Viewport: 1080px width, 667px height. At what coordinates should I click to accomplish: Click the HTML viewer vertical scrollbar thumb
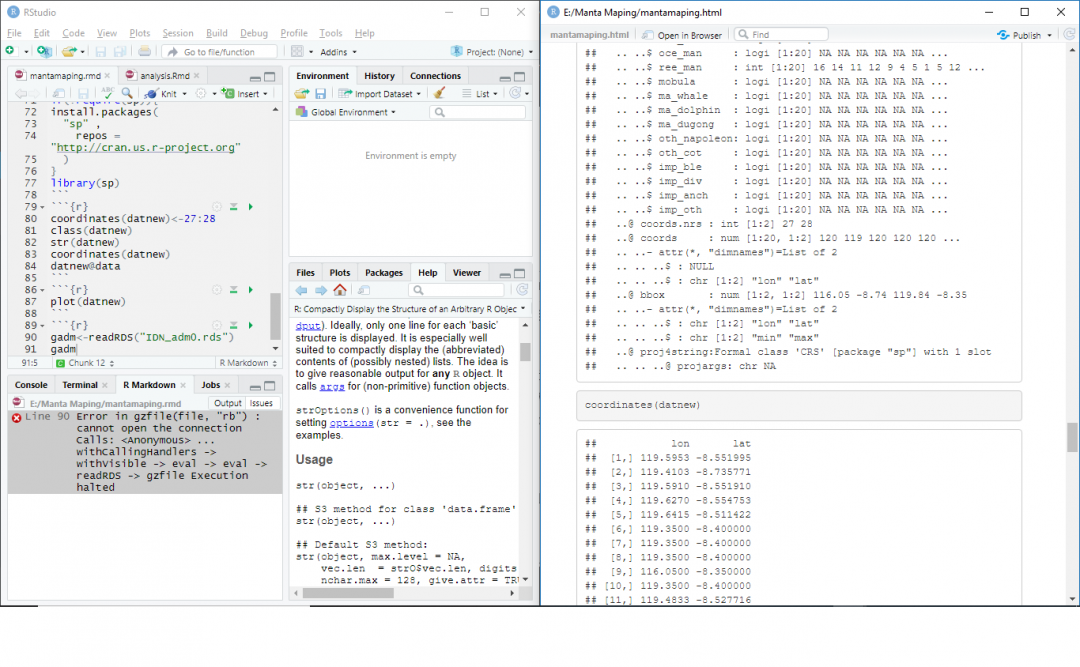1072,438
